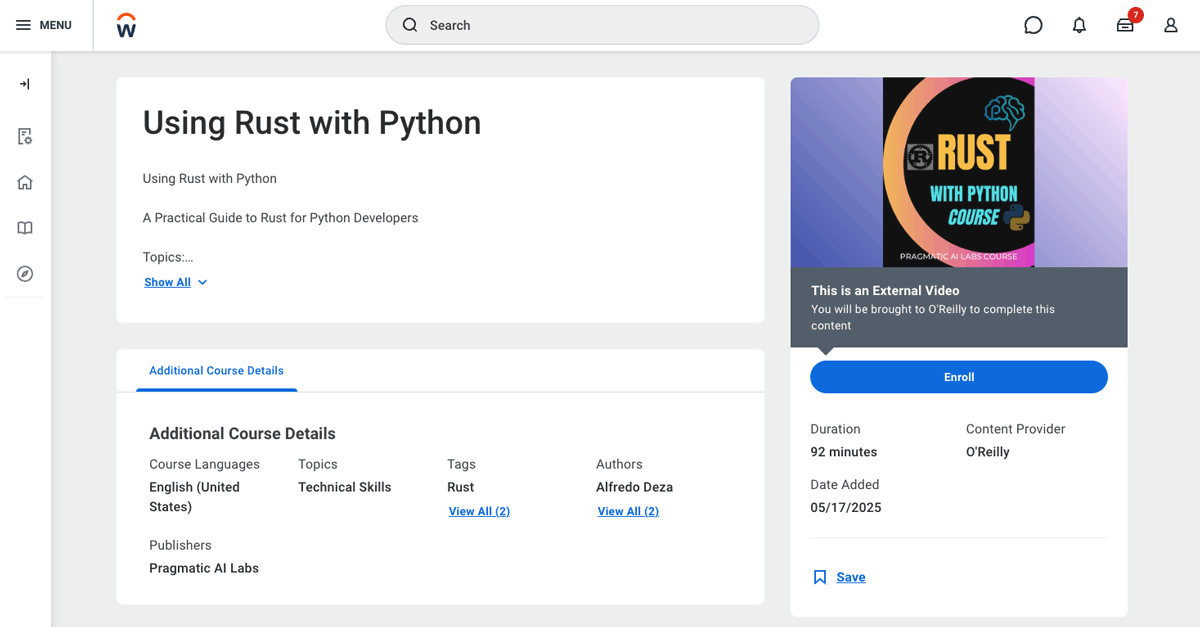The height and width of the screenshot is (627, 1200).
Task: Click the English (United States) language value
Action: pyautogui.click(x=195, y=497)
